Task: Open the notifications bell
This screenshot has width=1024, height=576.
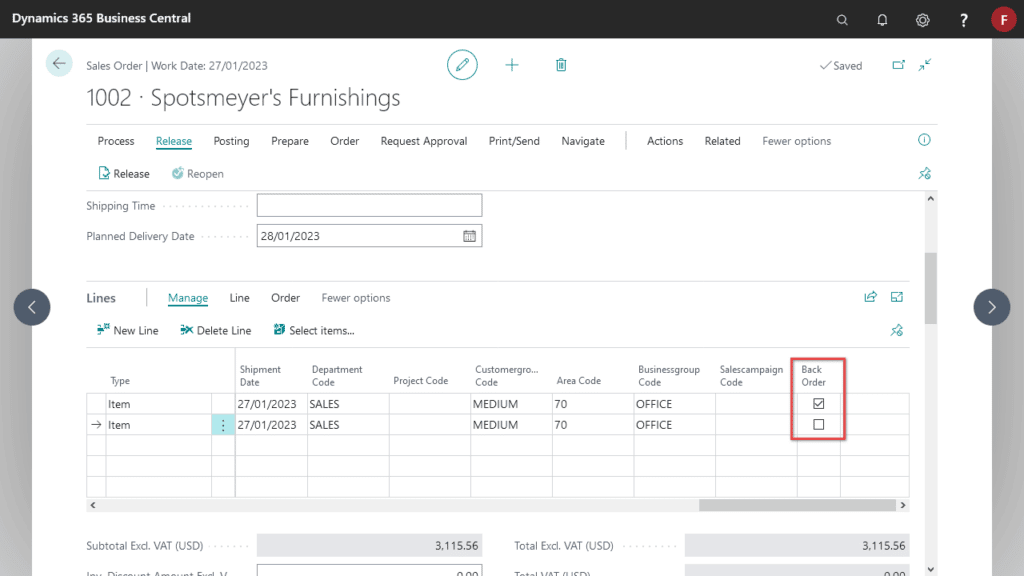Action: (882, 19)
